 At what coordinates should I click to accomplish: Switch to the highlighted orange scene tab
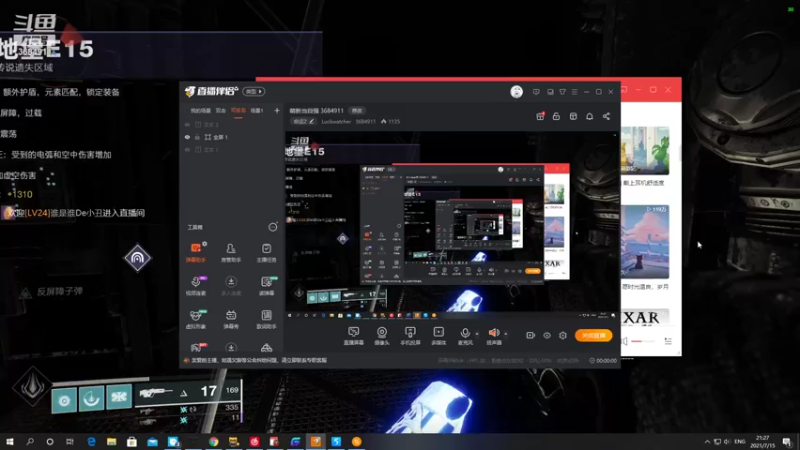coord(238,110)
